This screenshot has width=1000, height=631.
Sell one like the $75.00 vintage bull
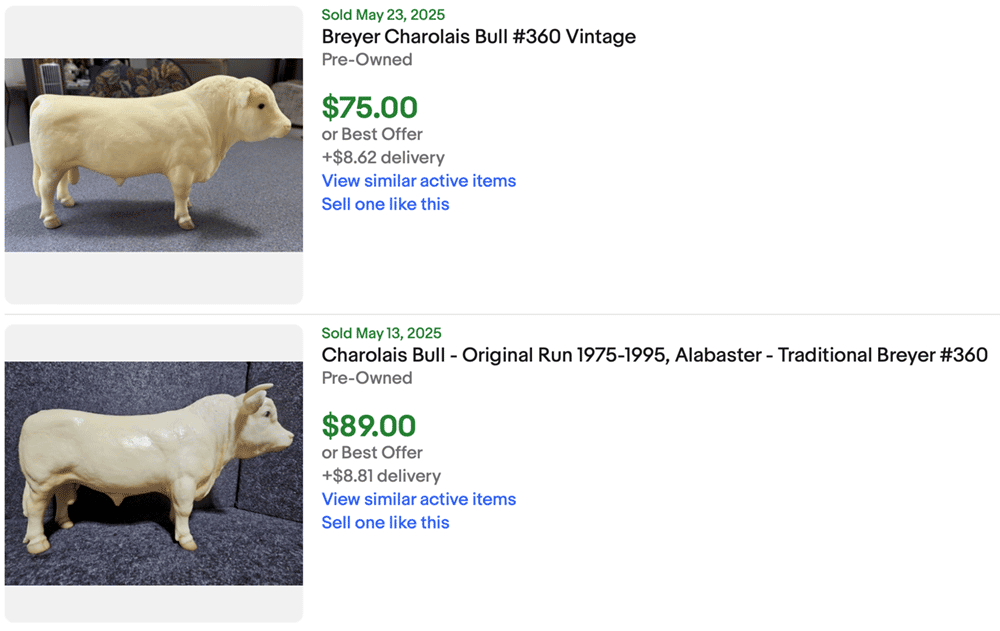point(385,204)
